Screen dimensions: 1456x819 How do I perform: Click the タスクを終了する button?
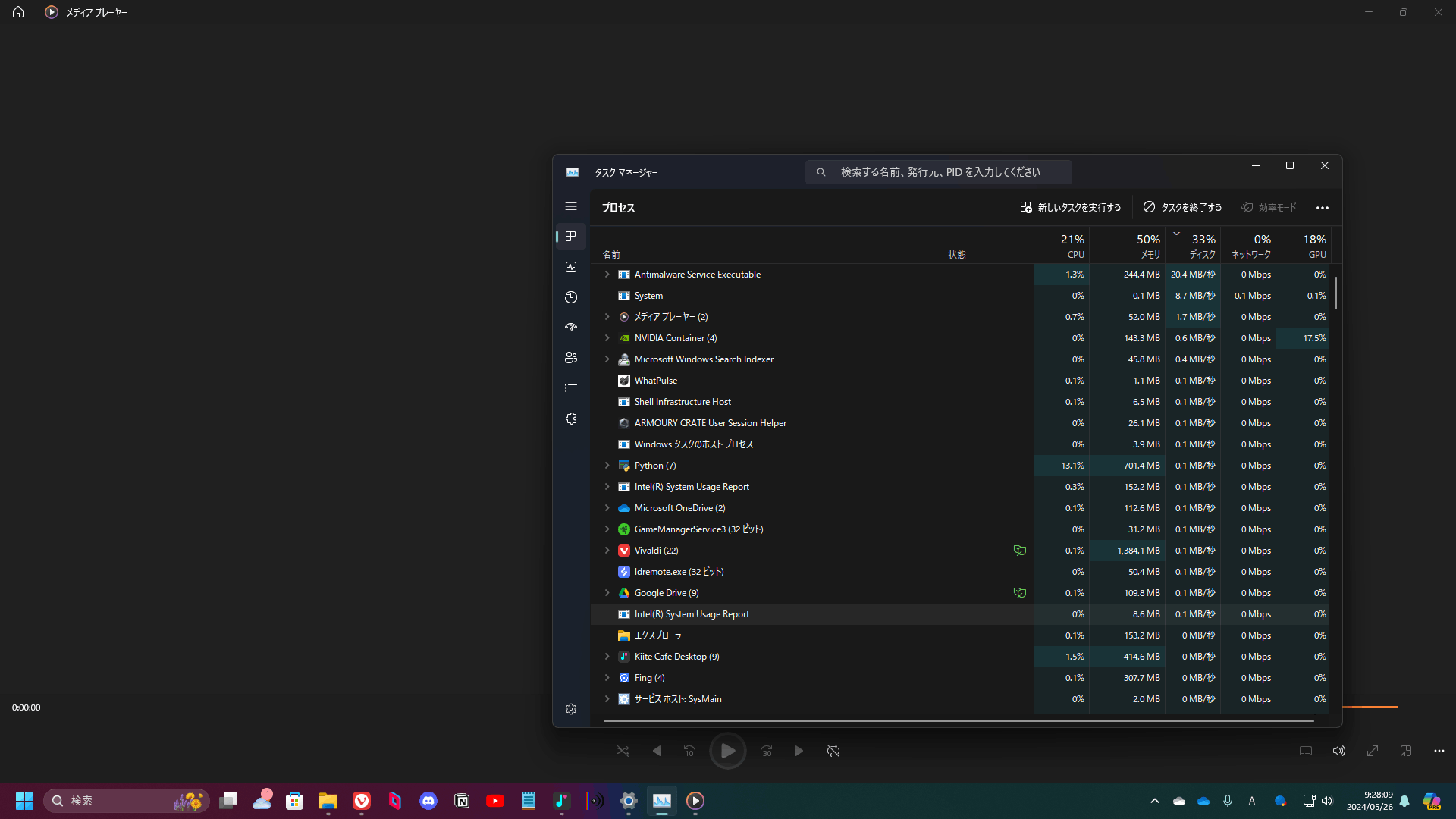coord(1182,207)
